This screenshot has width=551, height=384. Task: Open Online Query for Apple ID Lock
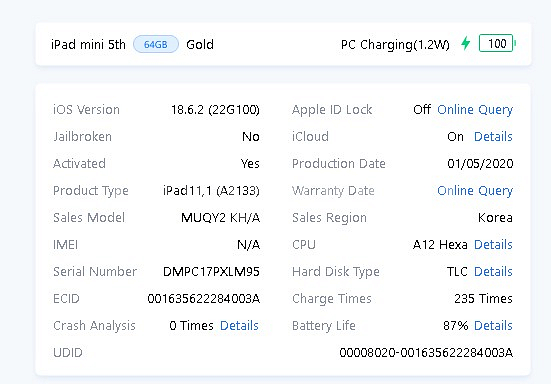click(475, 110)
